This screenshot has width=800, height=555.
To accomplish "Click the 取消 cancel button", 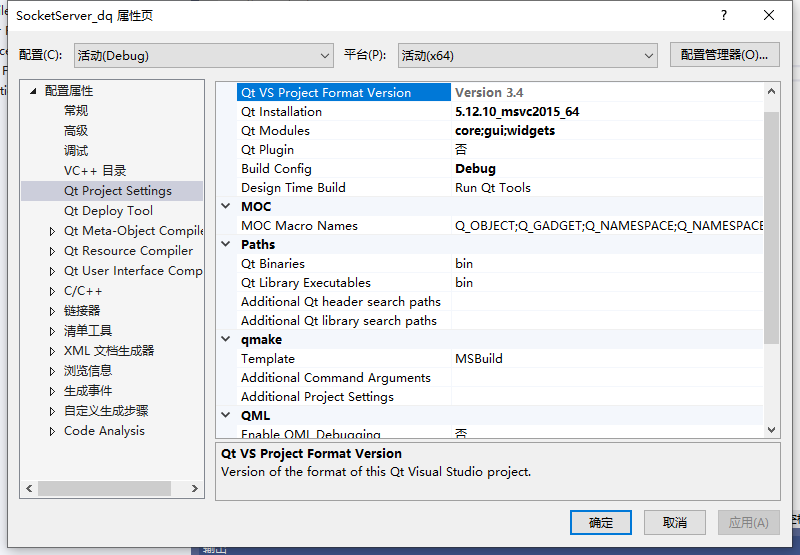I will (x=674, y=522).
